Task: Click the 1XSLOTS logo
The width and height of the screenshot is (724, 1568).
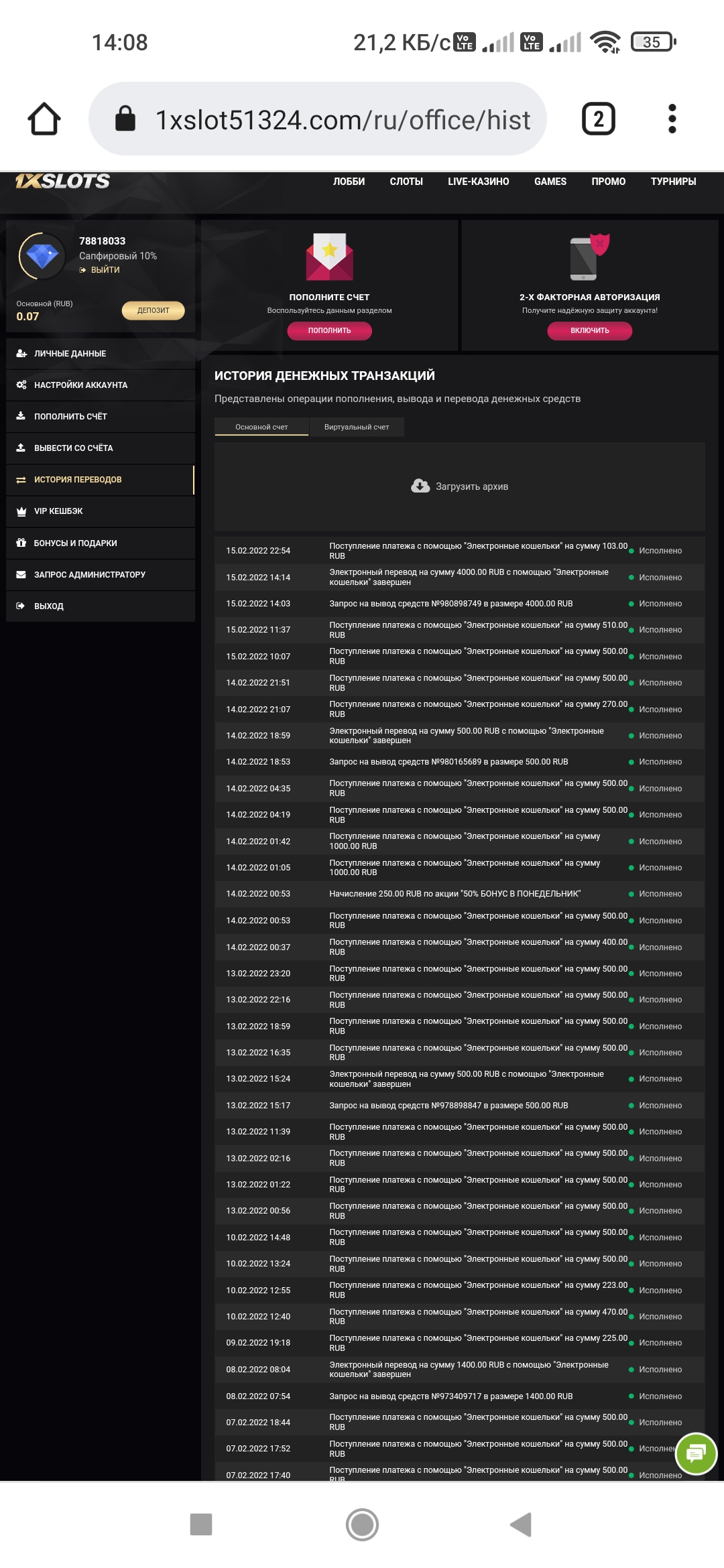Action: tap(62, 181)
